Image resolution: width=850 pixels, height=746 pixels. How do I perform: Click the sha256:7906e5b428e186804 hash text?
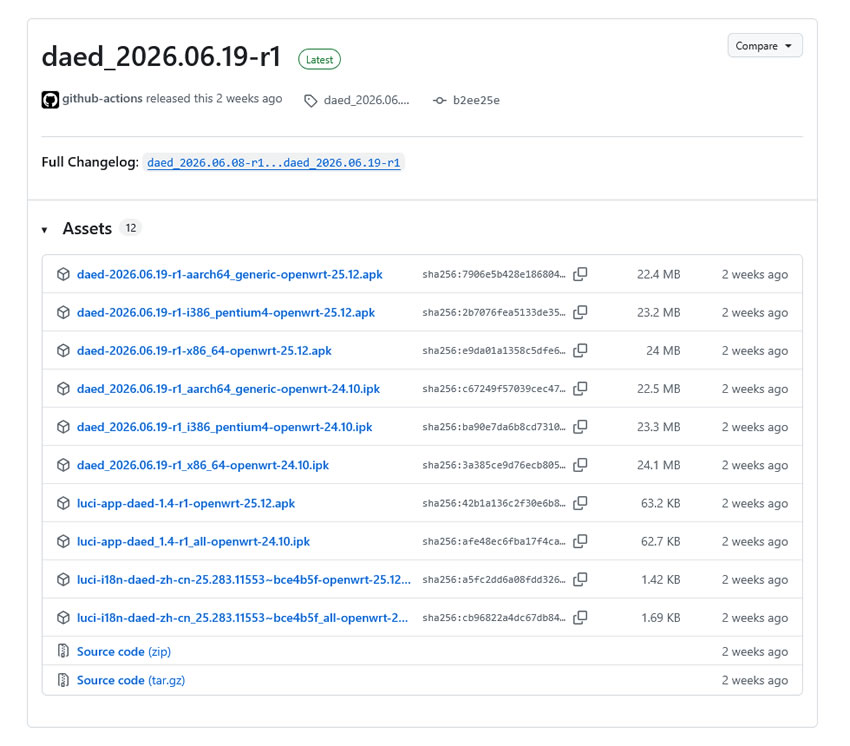tap(493, 274)
